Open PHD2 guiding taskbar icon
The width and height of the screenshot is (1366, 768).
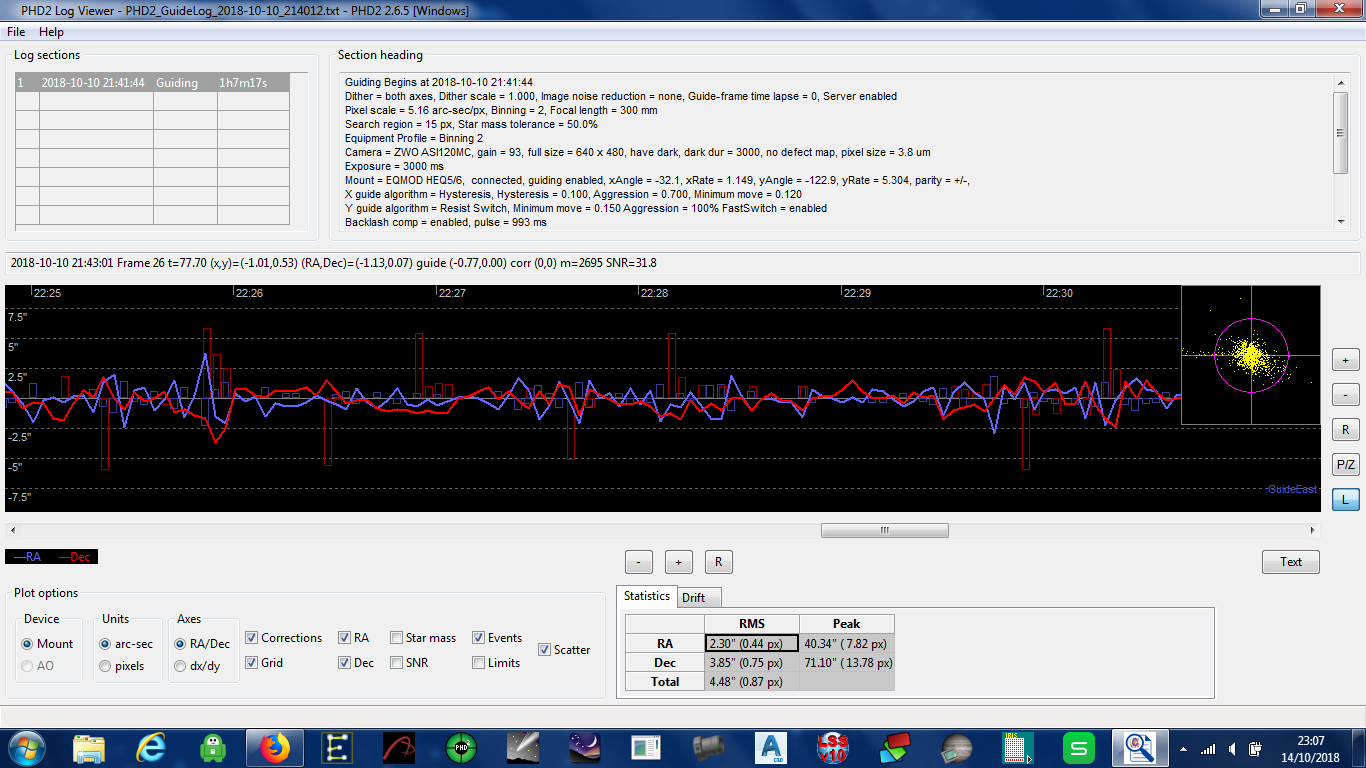(x=461, y=748)
